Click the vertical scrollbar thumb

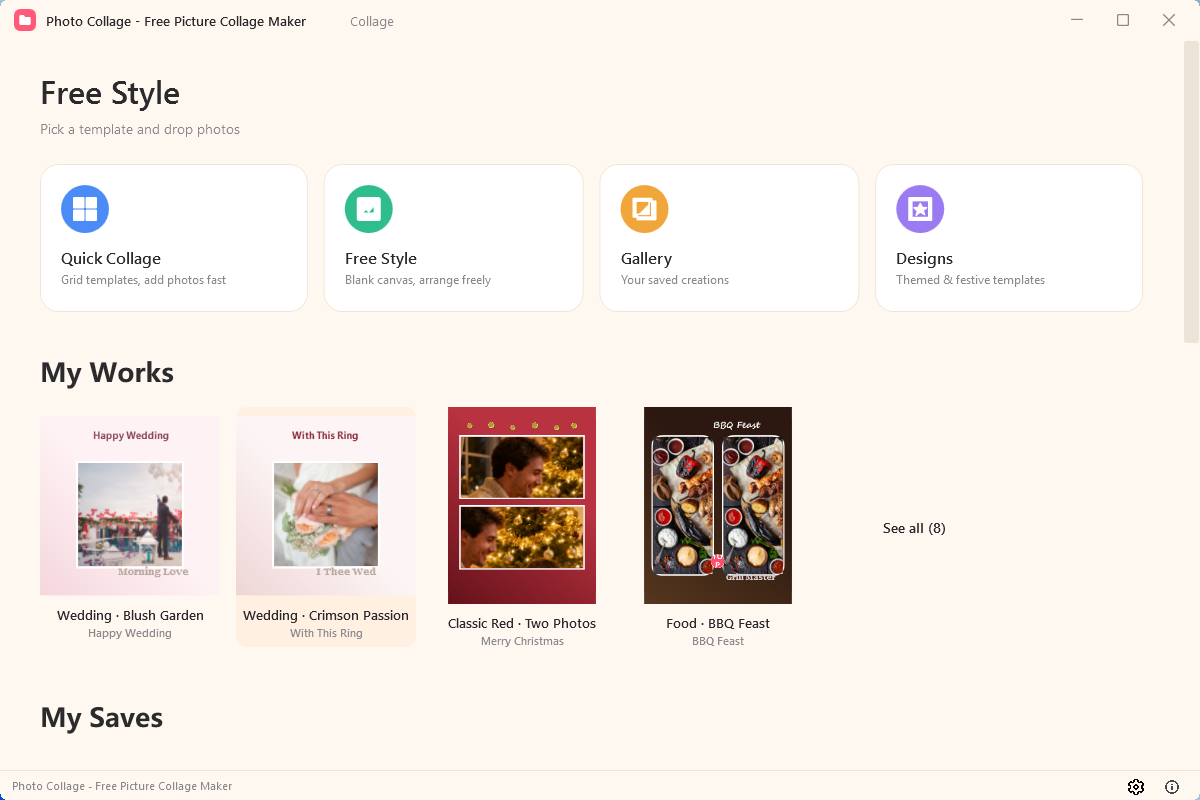tap(1191, 192)
